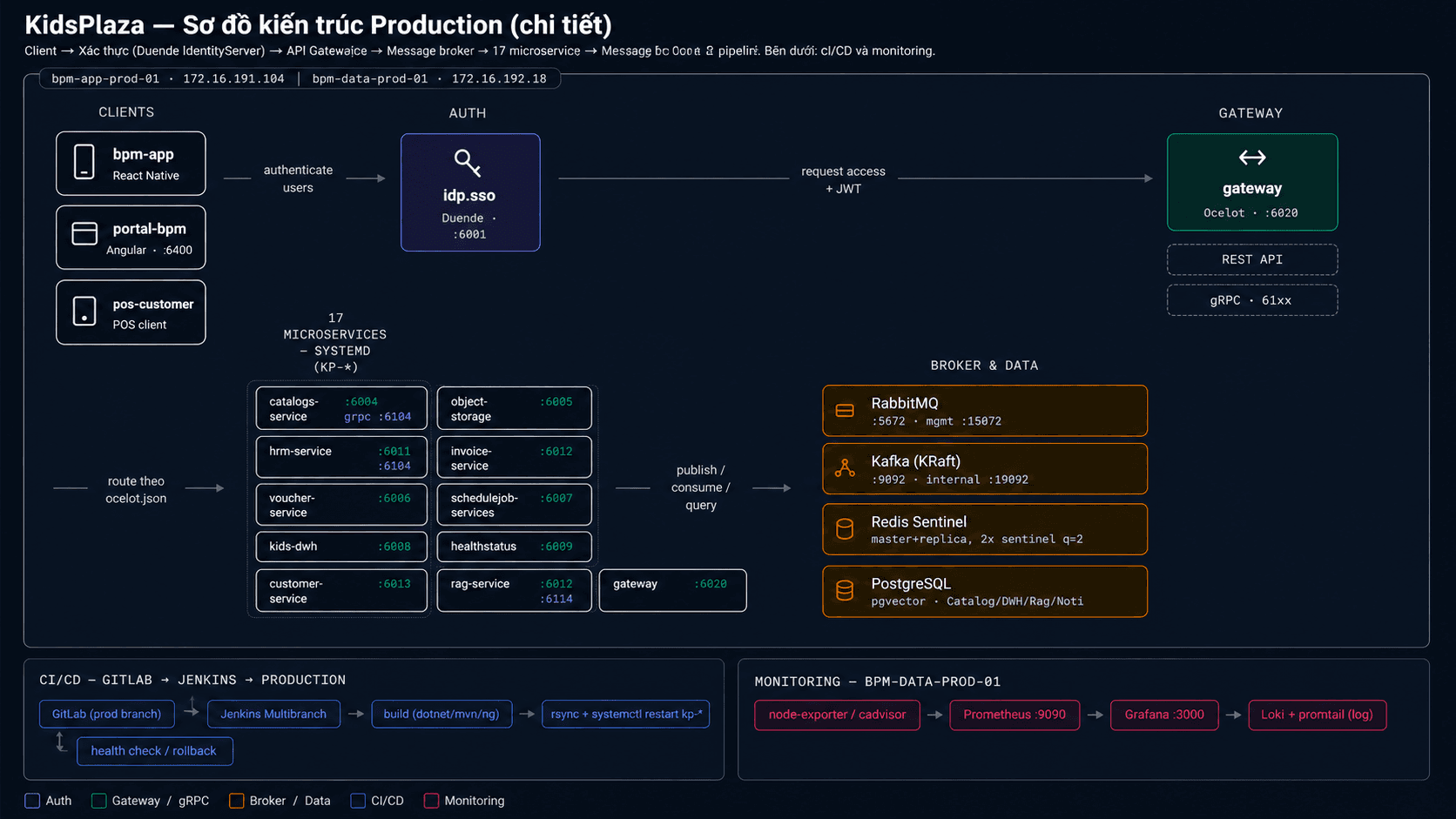Select the Prometheus :9090 box
This screenshot has width=1456, height=819.
pos(1014,715)
